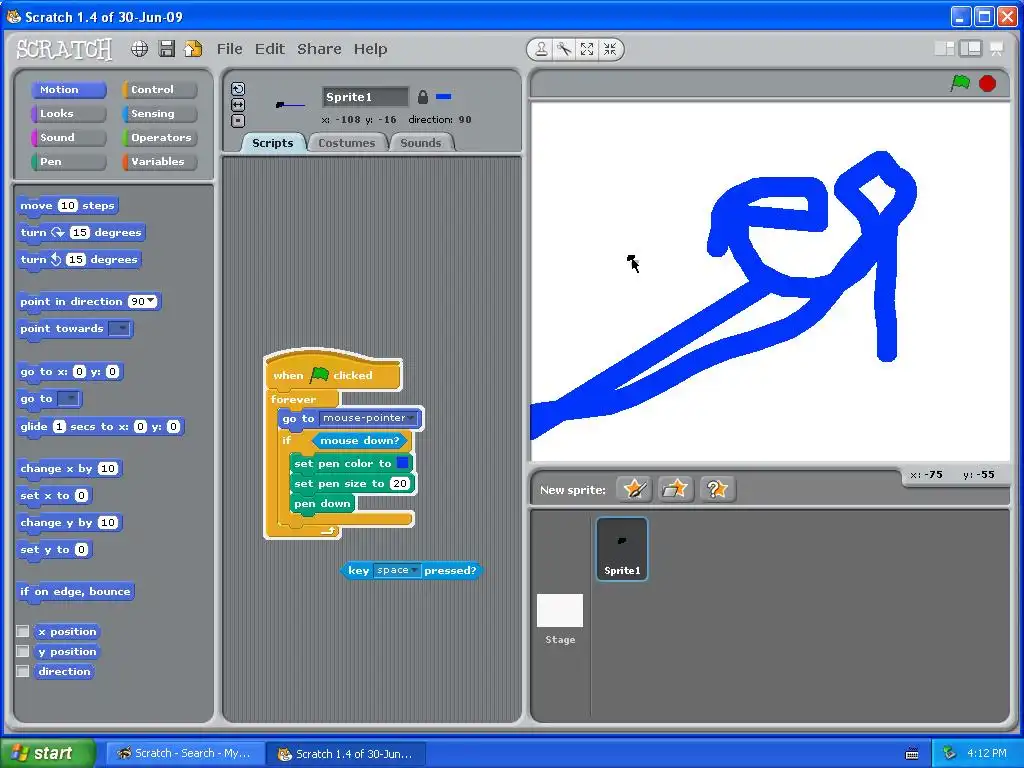Switch to the Sounds tab

click(421, 143)
